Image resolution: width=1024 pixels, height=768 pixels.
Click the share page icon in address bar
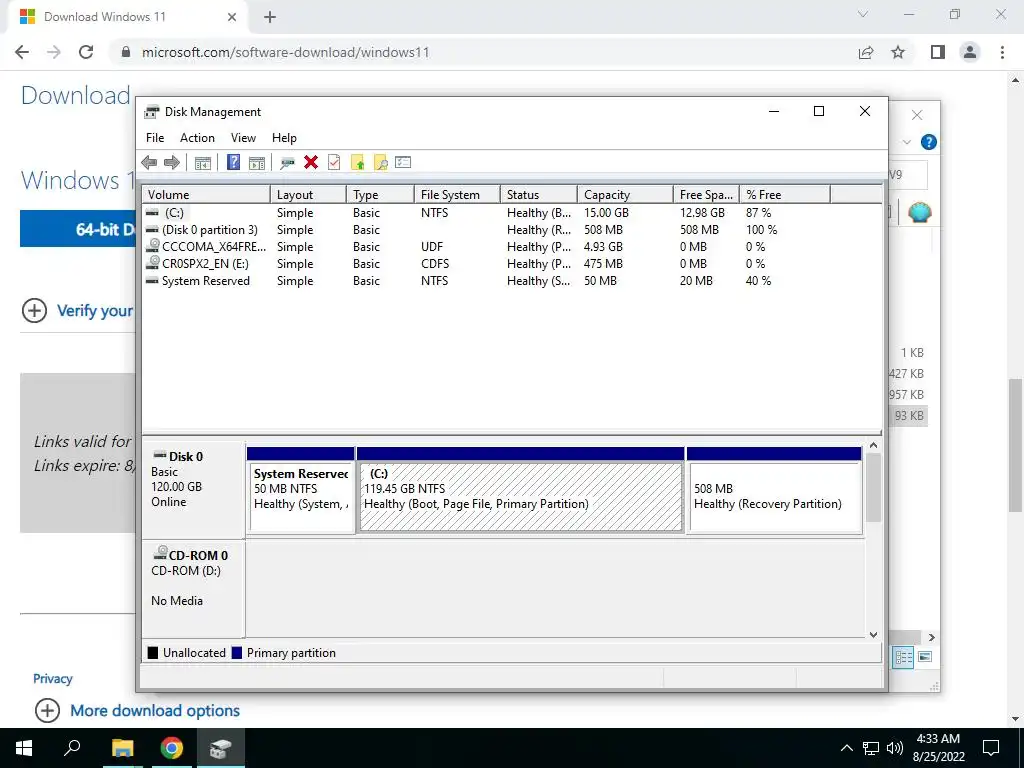tap(866, 52)
